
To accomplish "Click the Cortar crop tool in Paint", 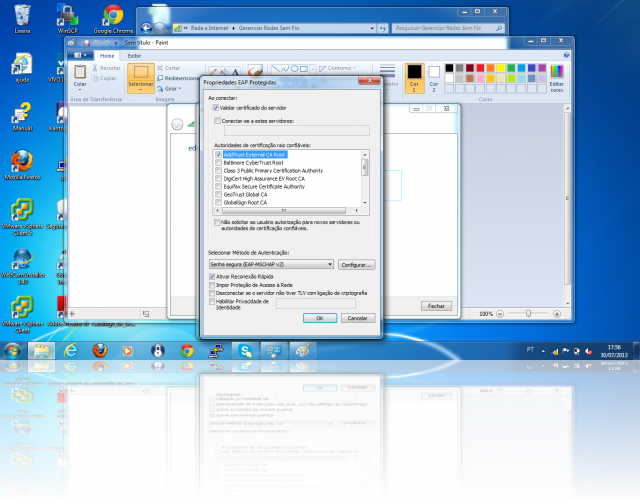I will pos(169,68).
